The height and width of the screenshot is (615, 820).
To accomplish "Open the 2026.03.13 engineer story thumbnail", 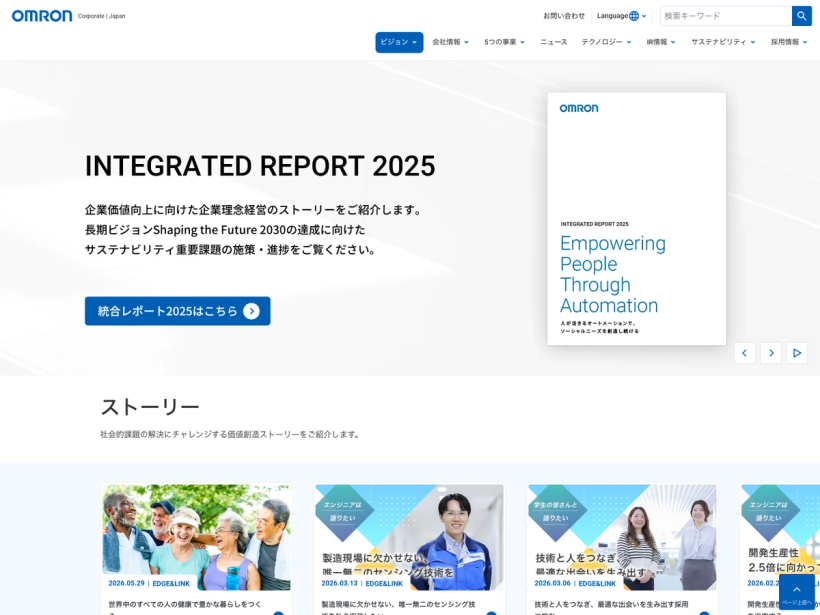I will [409, 537].
